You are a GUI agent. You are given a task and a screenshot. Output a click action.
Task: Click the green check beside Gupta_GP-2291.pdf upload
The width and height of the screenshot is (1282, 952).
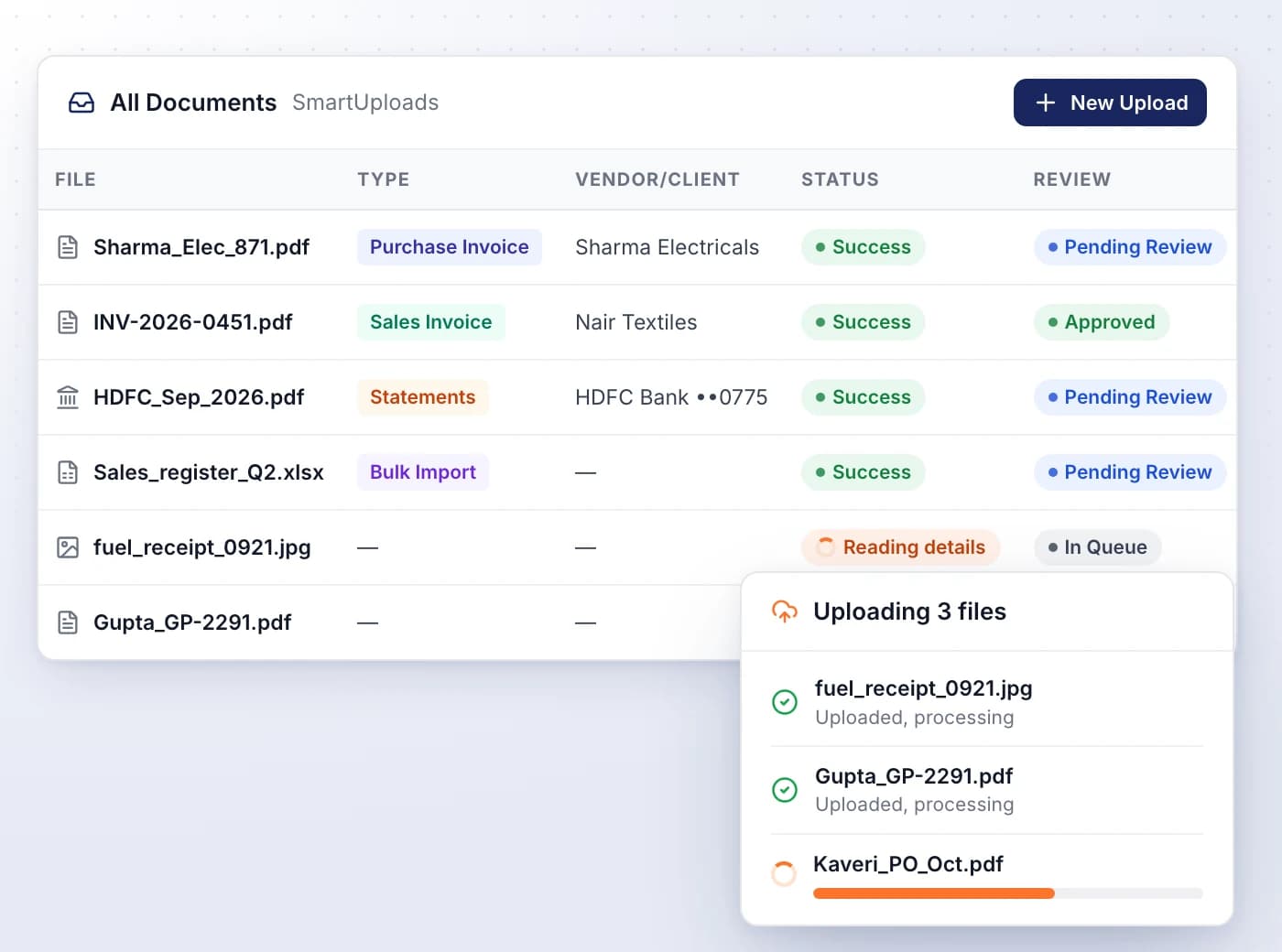click(x=785, y=789)
